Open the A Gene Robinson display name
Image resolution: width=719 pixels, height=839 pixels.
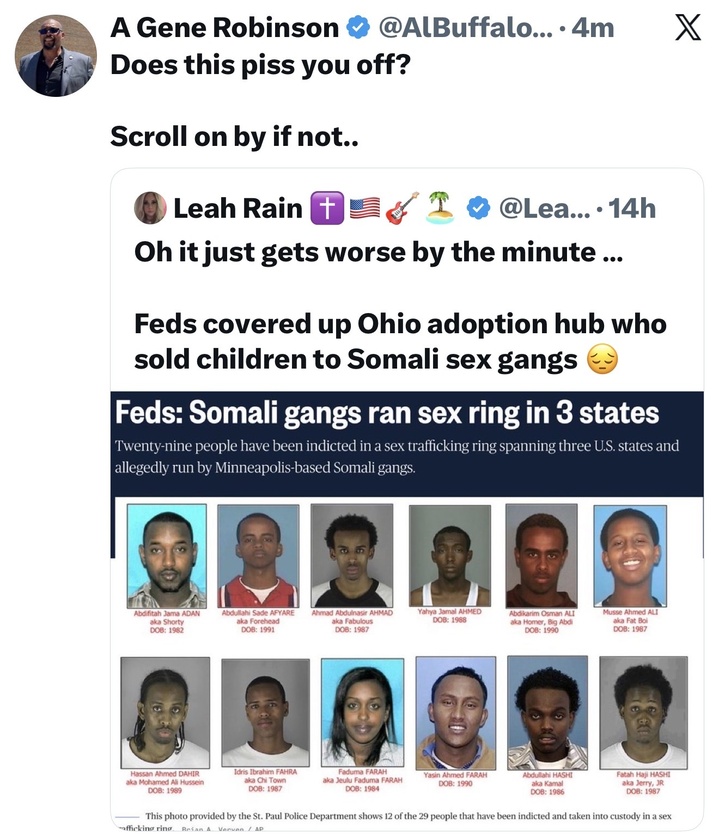[224, 29]
